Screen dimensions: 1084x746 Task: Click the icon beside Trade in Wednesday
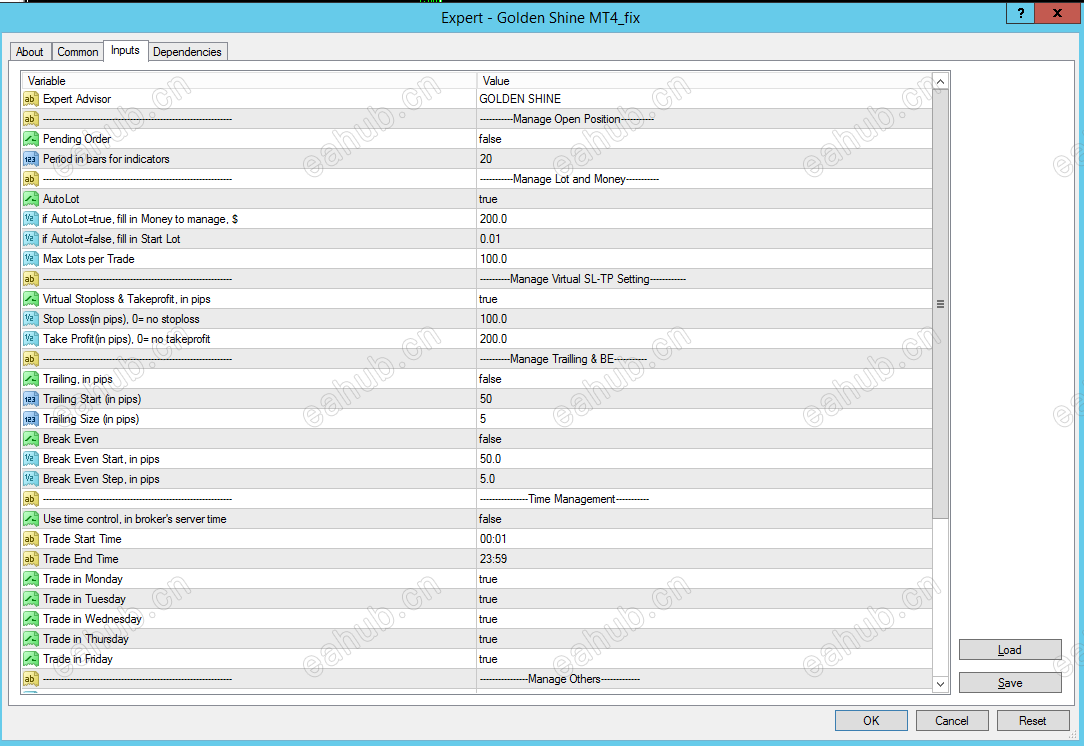pyautogui.click(x=30, y=620)
